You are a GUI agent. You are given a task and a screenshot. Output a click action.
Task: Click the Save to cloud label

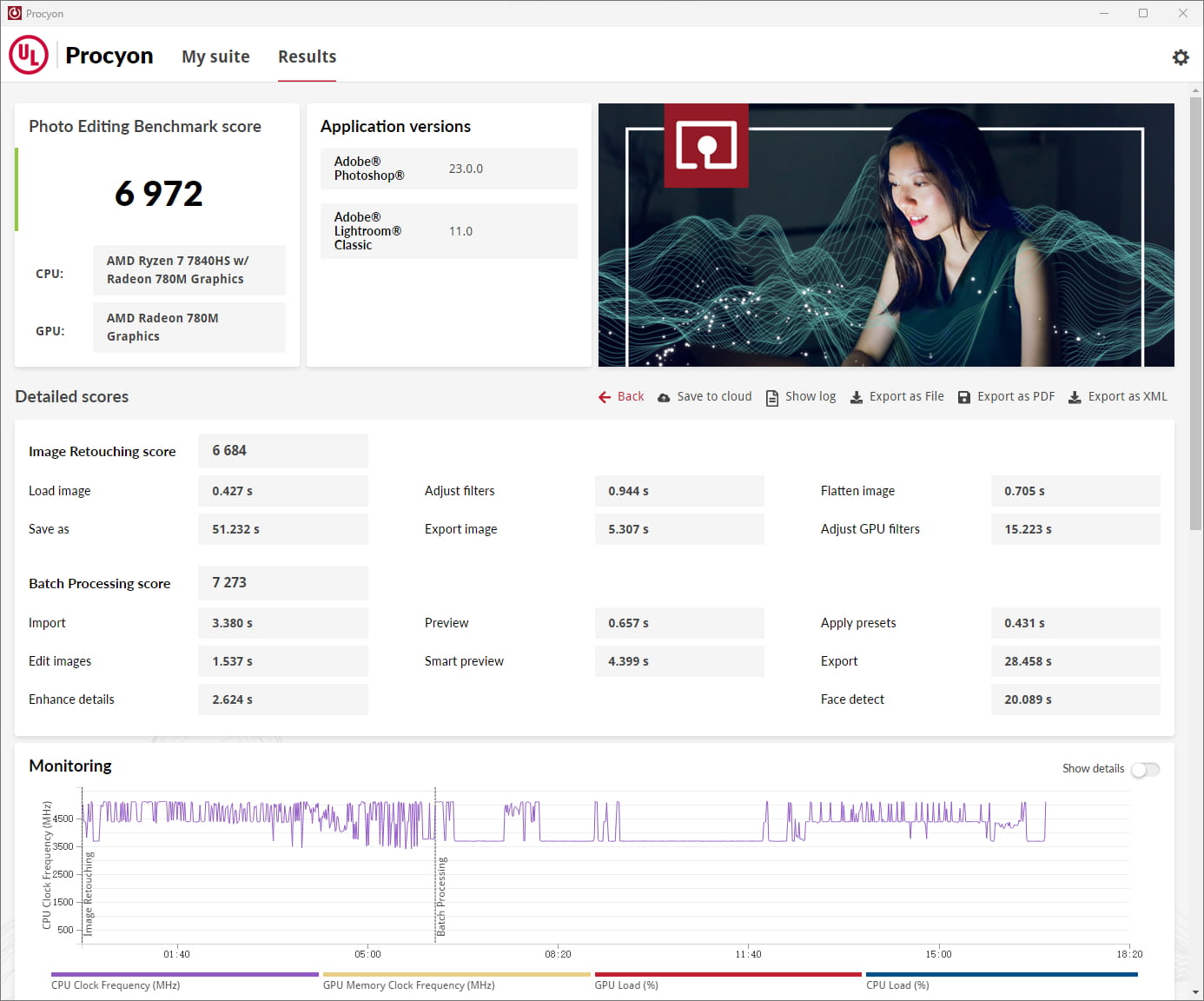click(714, 396)
